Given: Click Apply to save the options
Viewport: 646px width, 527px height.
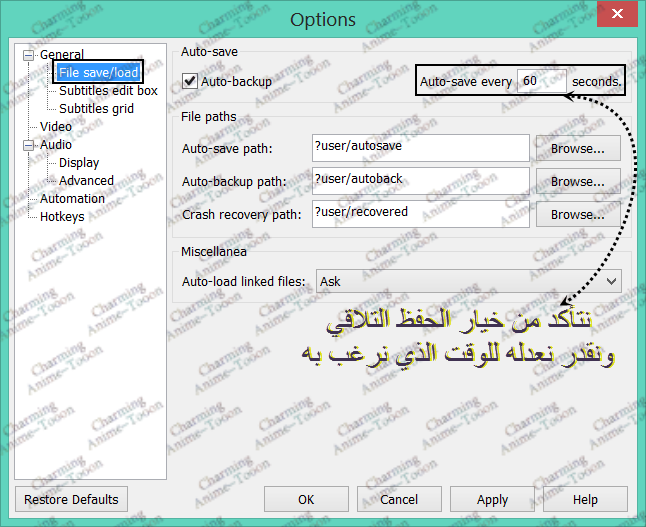Looking at the screenshot, I should coord(492,499).
